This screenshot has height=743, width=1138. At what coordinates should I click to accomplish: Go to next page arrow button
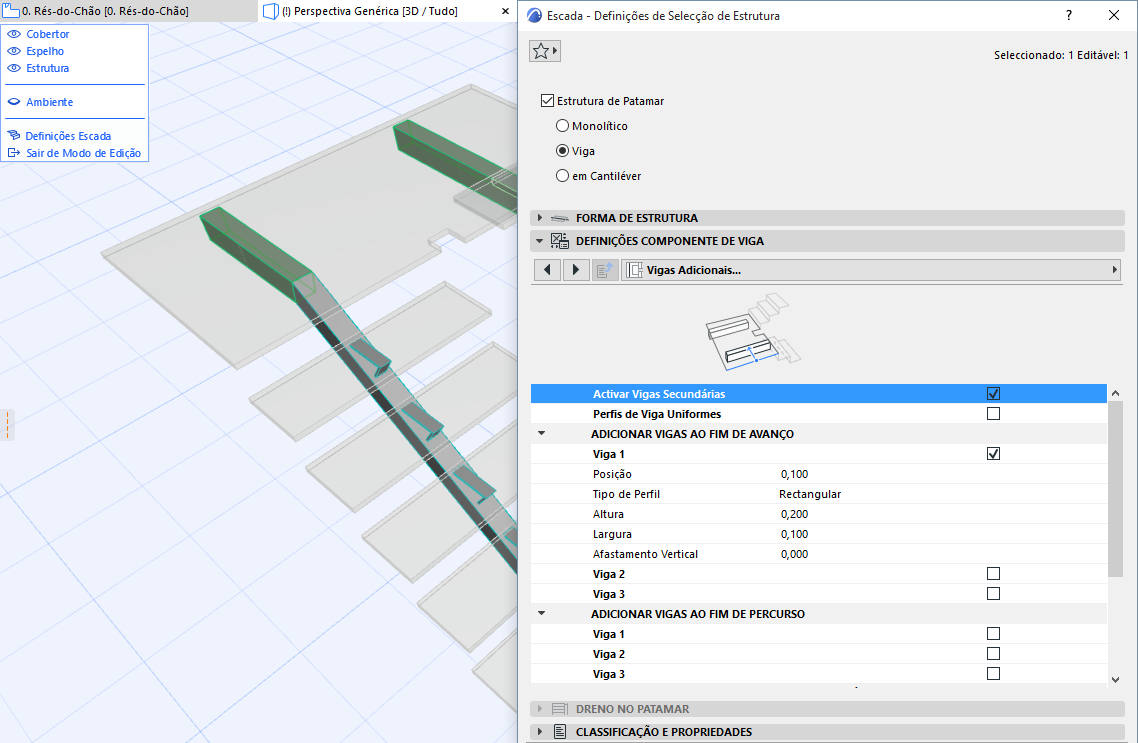pos(576,270)
